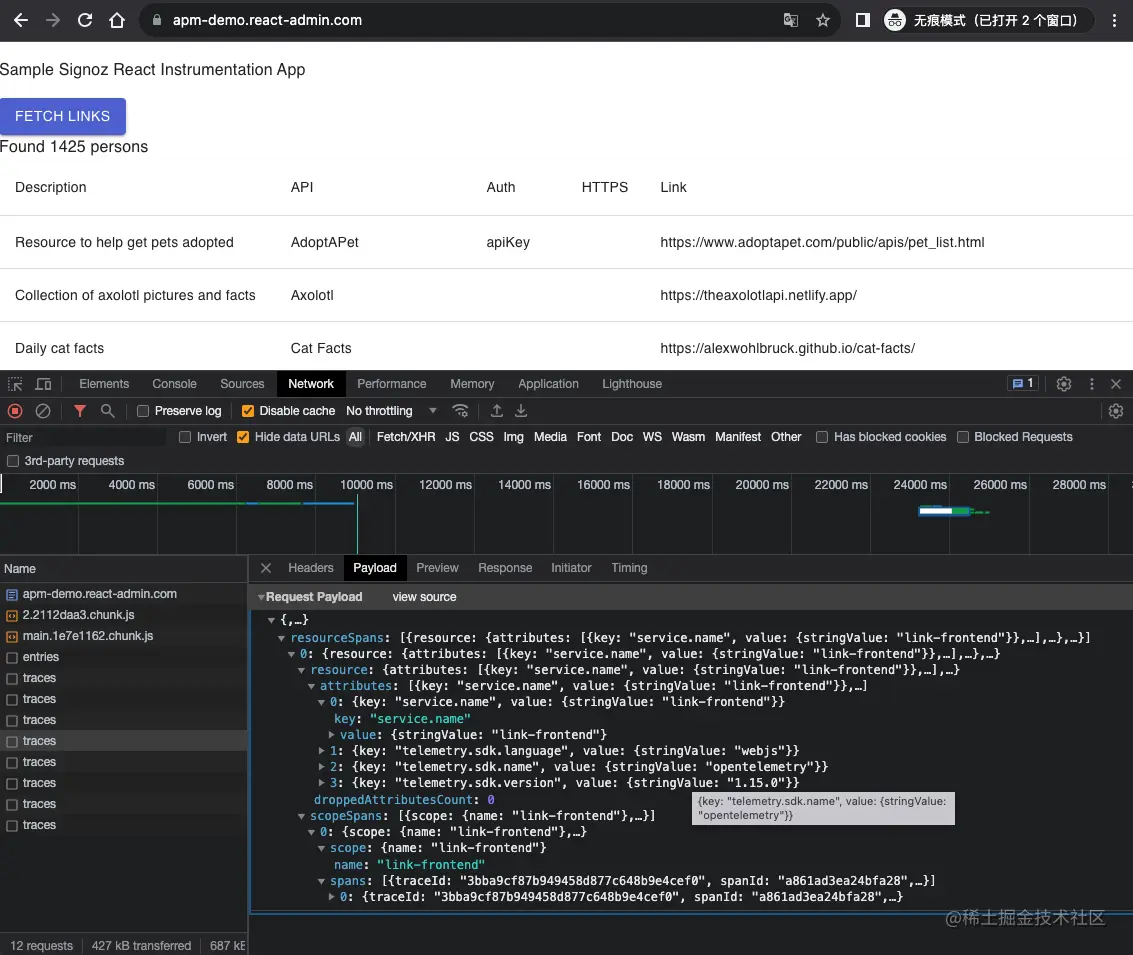Viewport: 1133px width, 955px height.
Task: Open DevTools customize three-dot menu
Action: 1092,384
